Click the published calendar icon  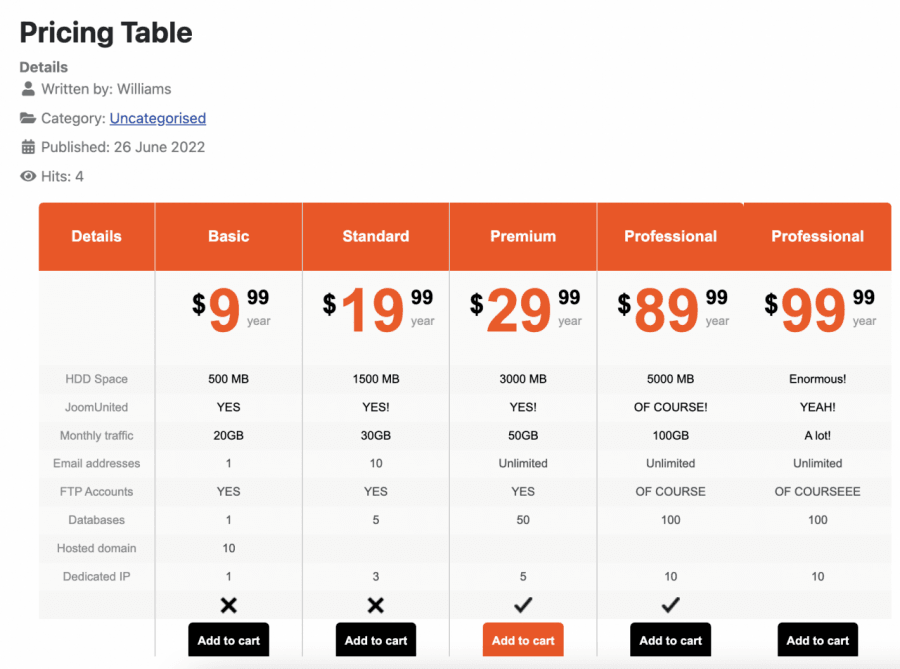pos(28,147)
